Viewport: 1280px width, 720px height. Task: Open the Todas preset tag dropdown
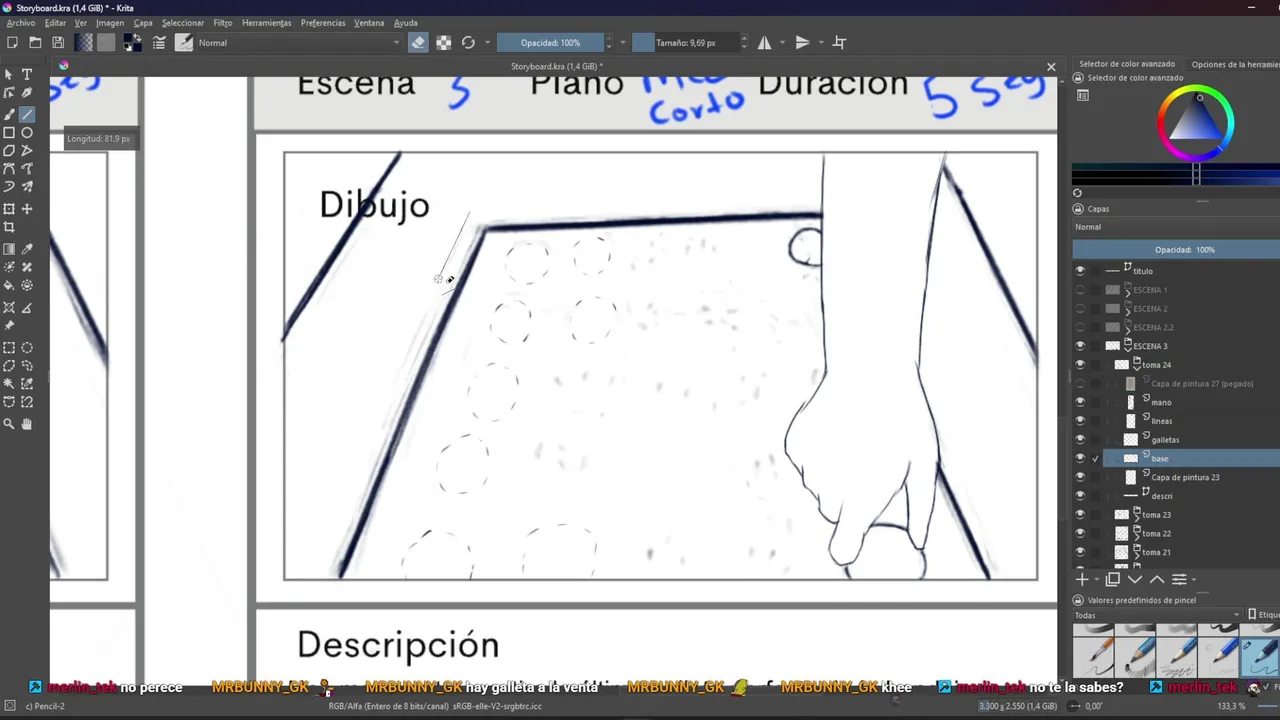coord(1157,615)
